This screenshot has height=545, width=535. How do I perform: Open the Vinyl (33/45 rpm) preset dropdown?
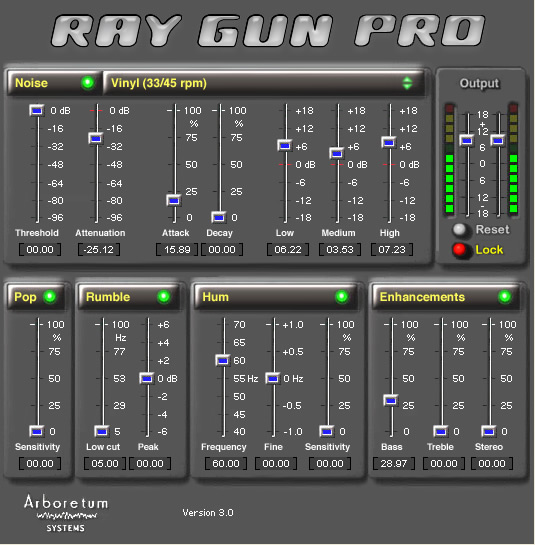264,83
